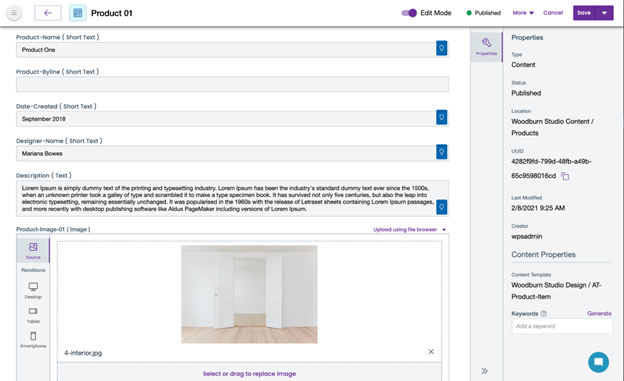
Task: Click the lightbulb icon for Description
Action: click(441, 207)
